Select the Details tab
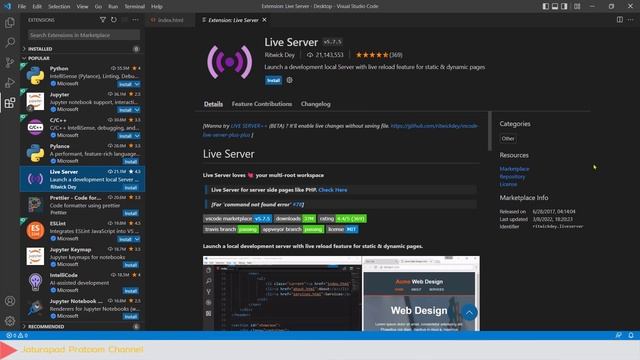The image size is (640, 360). point(213,104)
